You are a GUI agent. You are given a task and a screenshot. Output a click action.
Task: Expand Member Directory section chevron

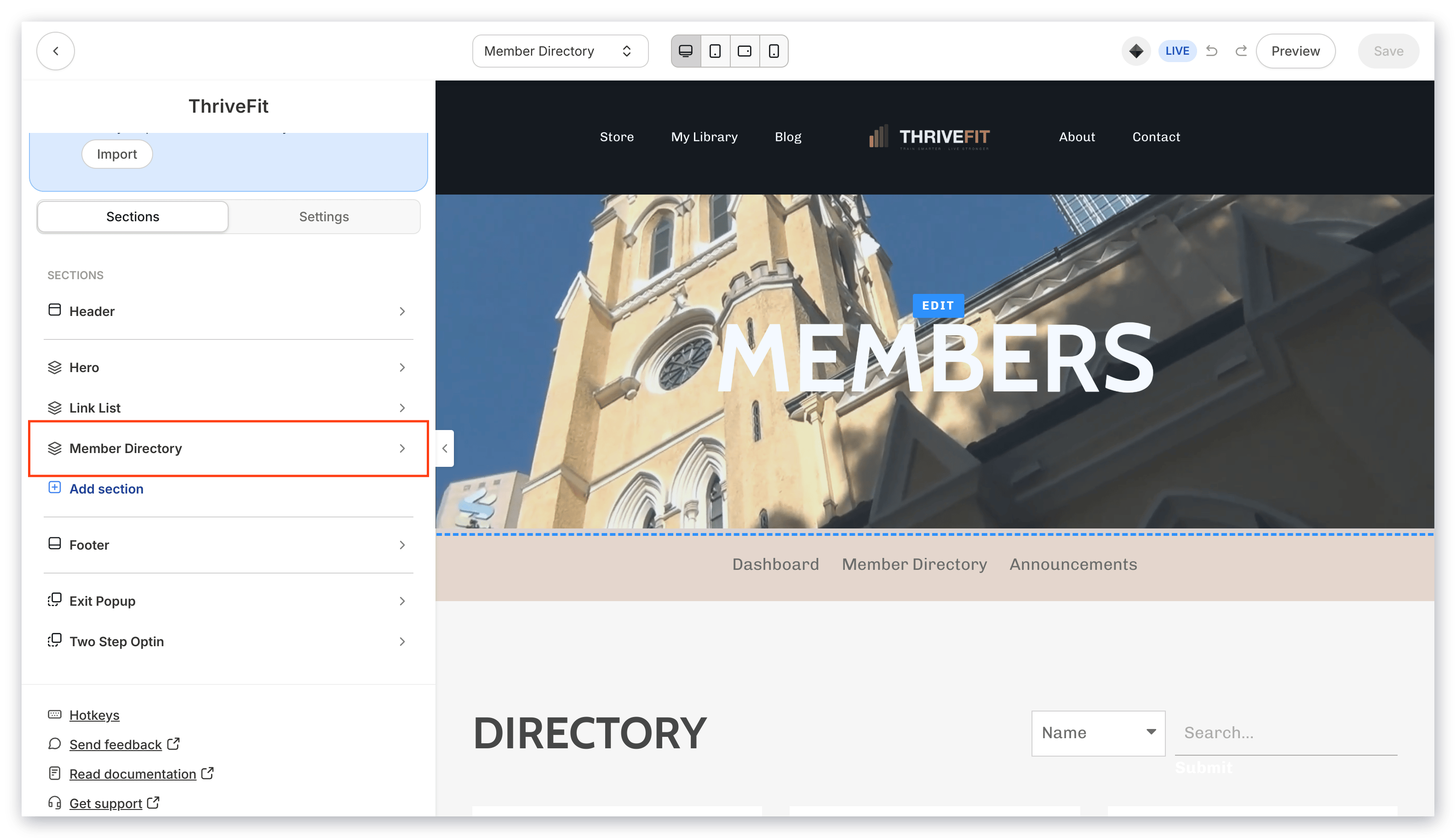[401, 448]
